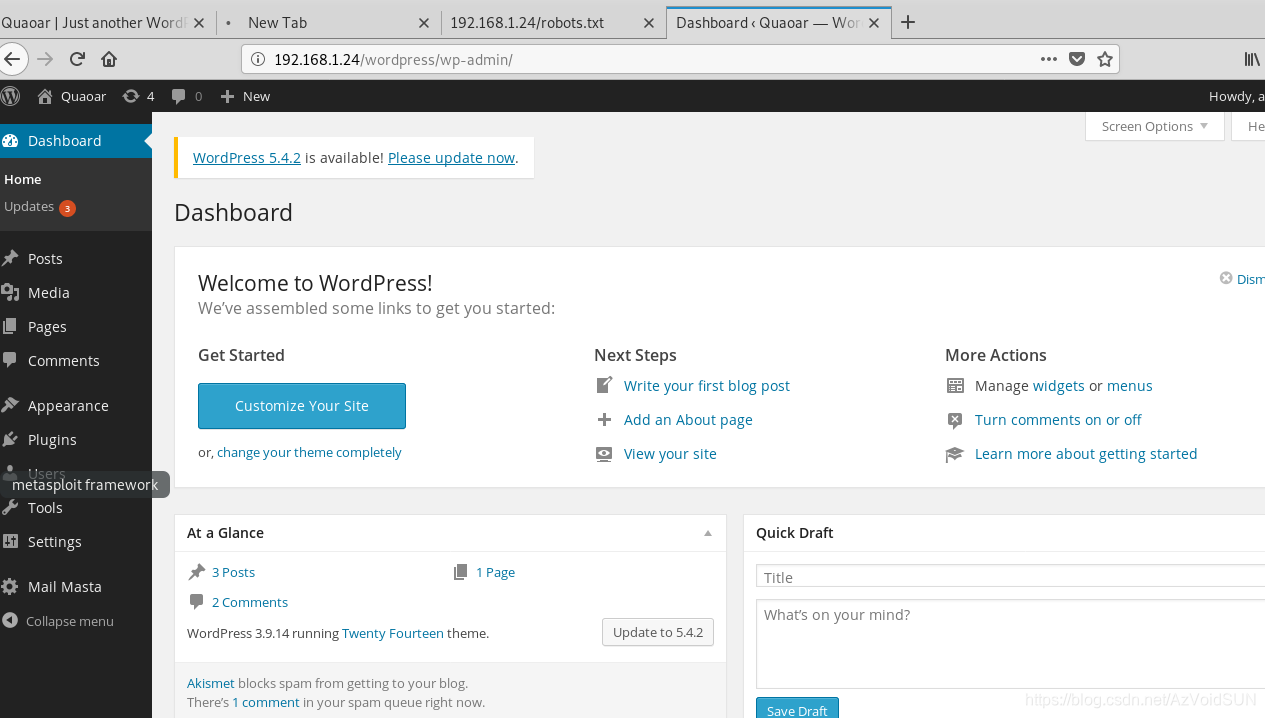Viewport: 1265px width, 718px height.
Task: Click the Quick Draft Title field
Action: pos(1010,577)
